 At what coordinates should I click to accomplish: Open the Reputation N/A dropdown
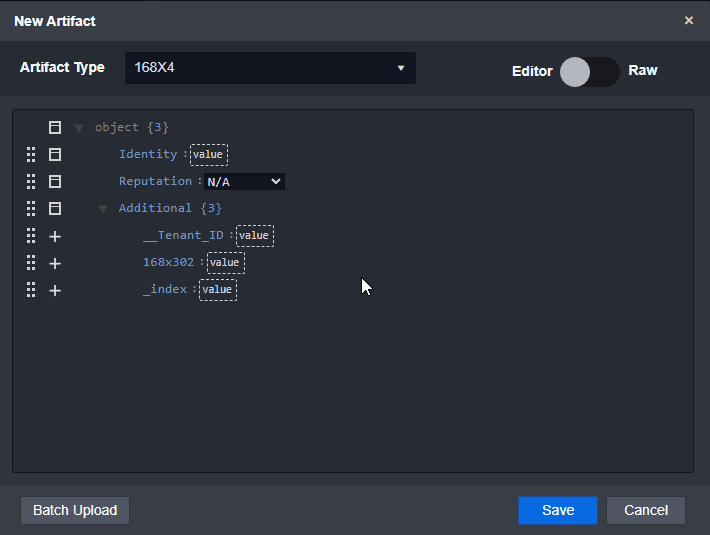click(244, 182)
